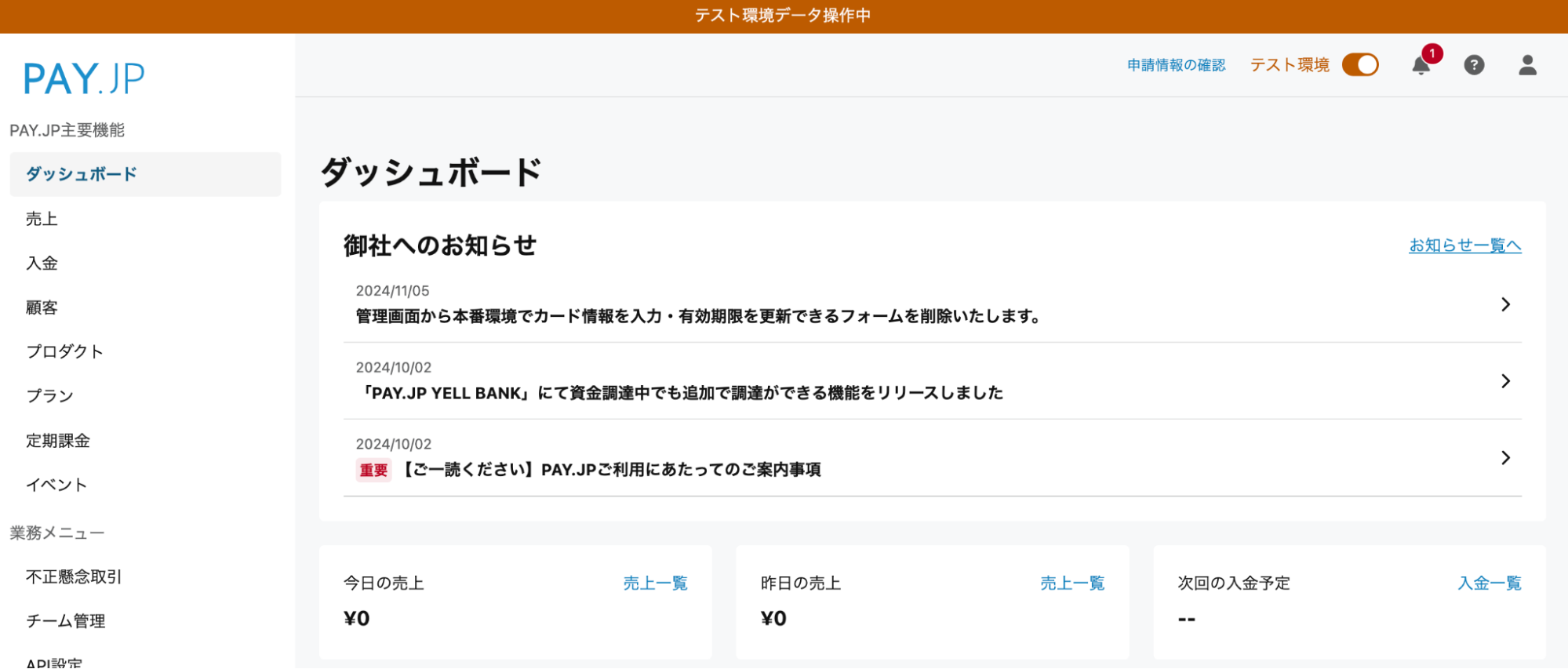Select ダッシュボード in the sidebar
1568x669 pixels.
pyautogui.click(x=145, y=174)
